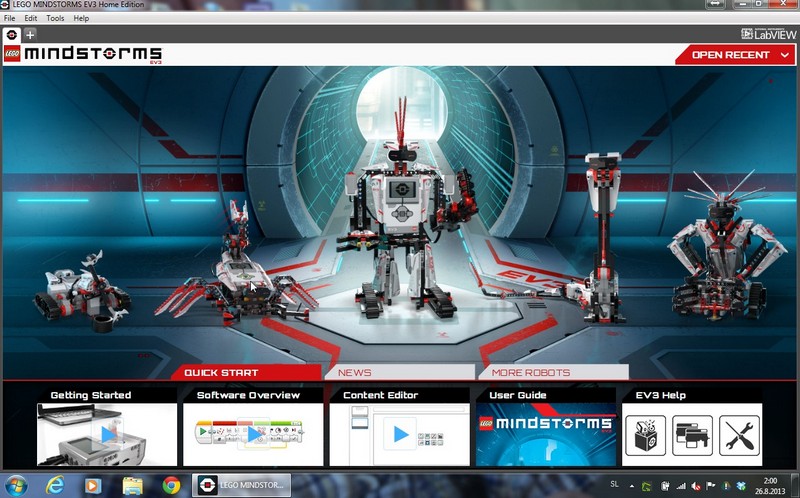This screenshot has height=498, width=800.
Task: Click the Software Overview heading
Action: 248,395
